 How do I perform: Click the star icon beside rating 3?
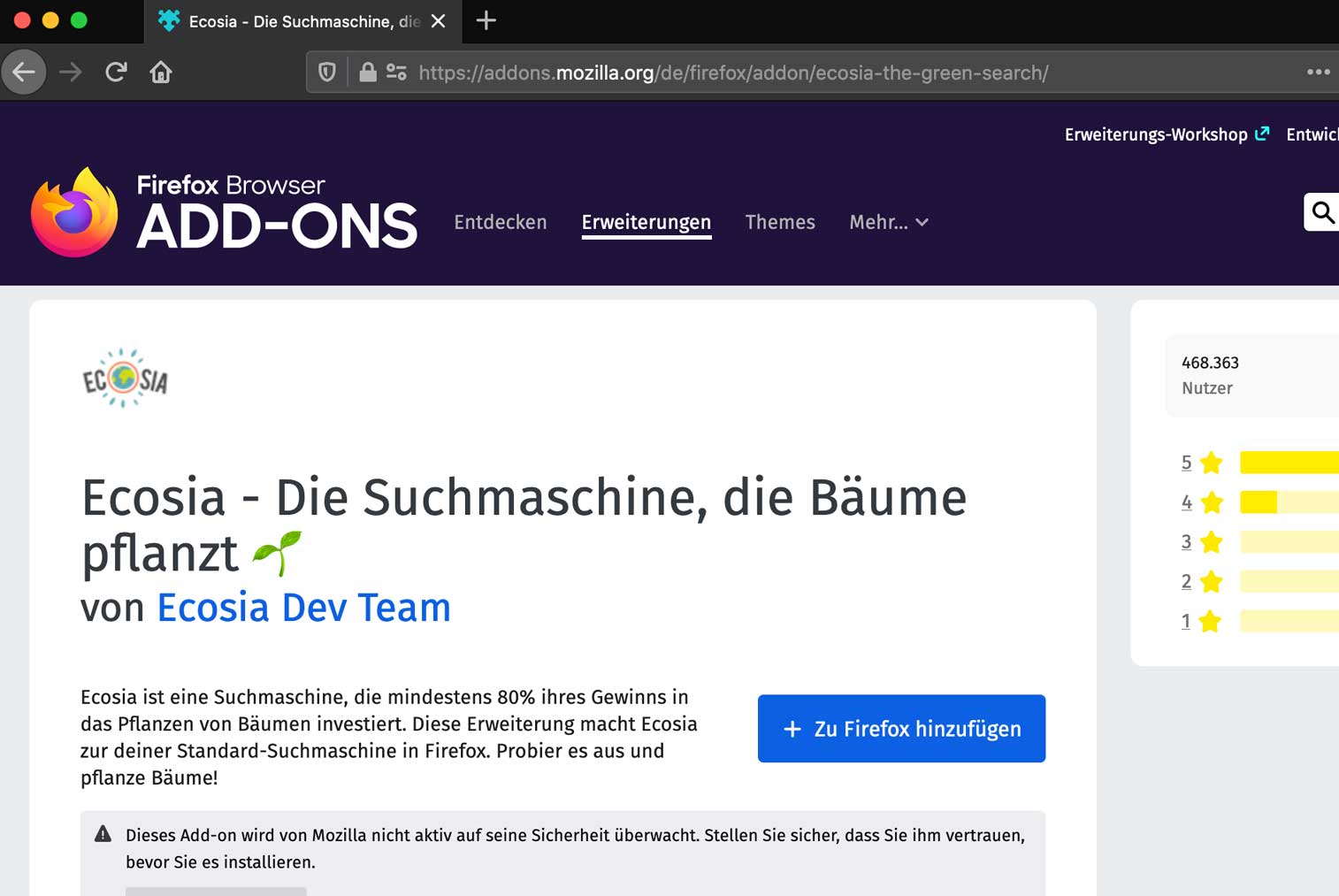[x=1212, y=542]
